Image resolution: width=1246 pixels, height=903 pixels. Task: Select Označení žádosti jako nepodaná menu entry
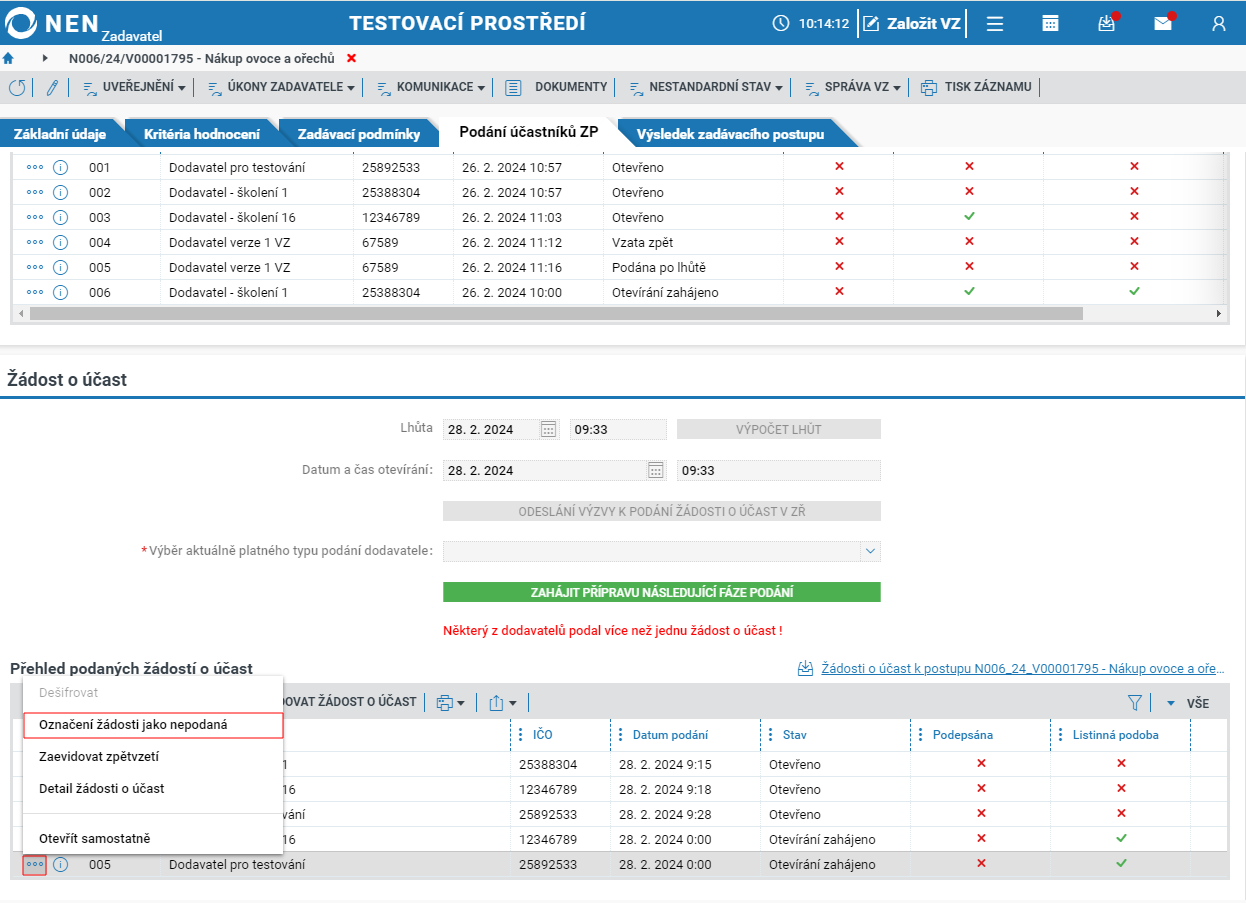pyautogui.click(x=153, y=724)
